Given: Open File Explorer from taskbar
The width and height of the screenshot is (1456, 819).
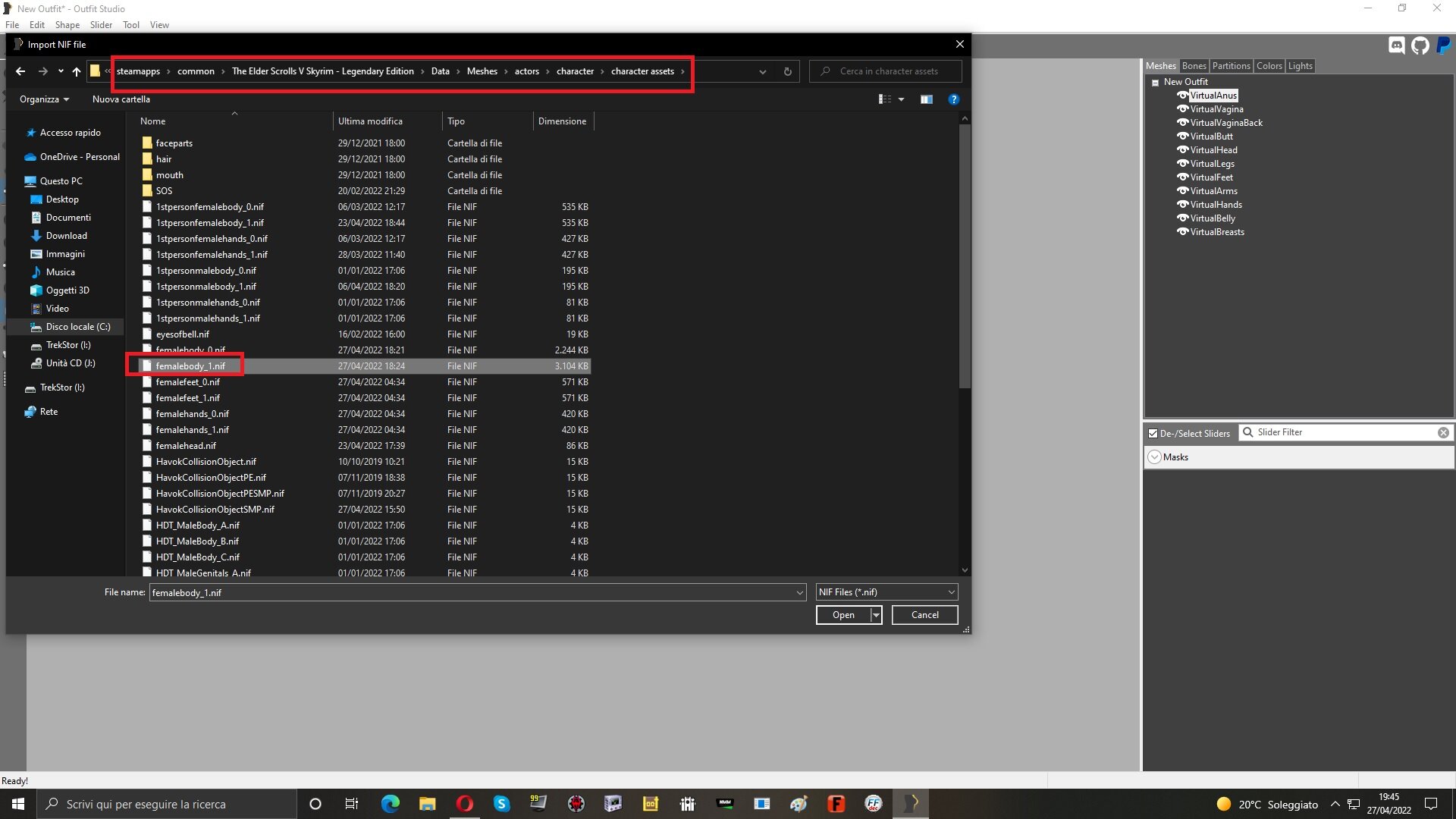Looking at the screenshot, I should (x=427, y=804).
